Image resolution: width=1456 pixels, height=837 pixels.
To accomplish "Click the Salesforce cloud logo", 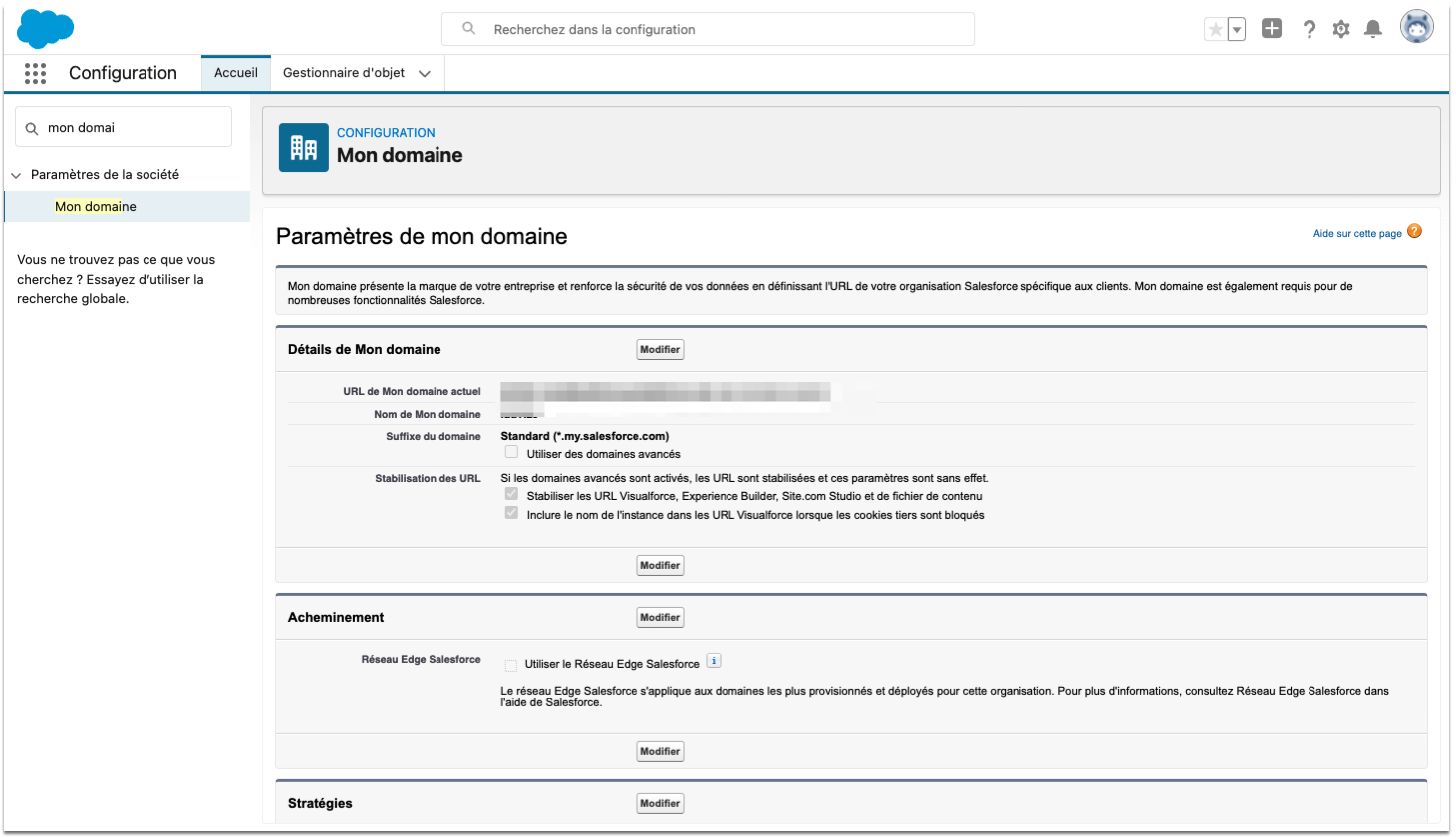I will pos(45,29).
